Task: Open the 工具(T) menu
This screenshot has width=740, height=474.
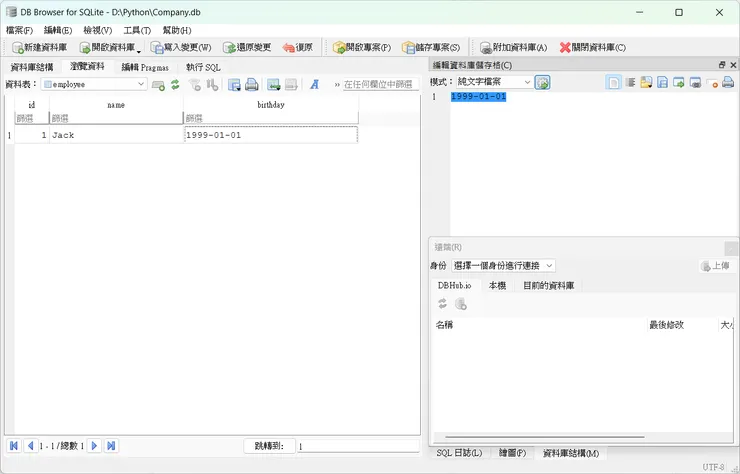Action: [x=137, y=30]
